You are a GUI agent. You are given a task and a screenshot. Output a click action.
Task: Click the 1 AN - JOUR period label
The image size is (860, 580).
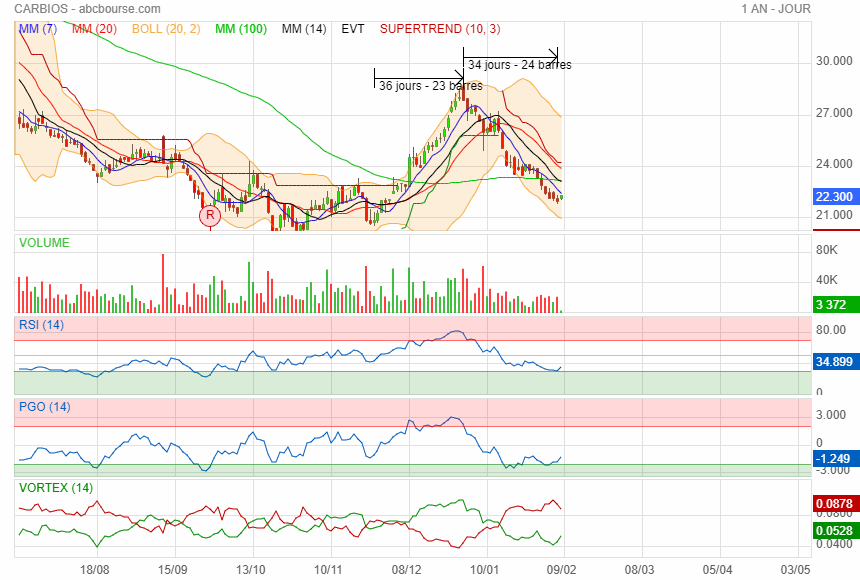tap(776, 9)
